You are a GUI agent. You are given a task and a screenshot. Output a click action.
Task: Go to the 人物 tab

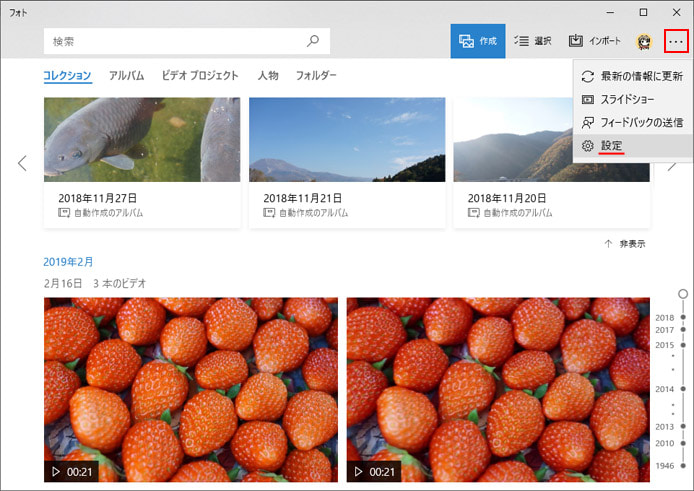(268, 76)
